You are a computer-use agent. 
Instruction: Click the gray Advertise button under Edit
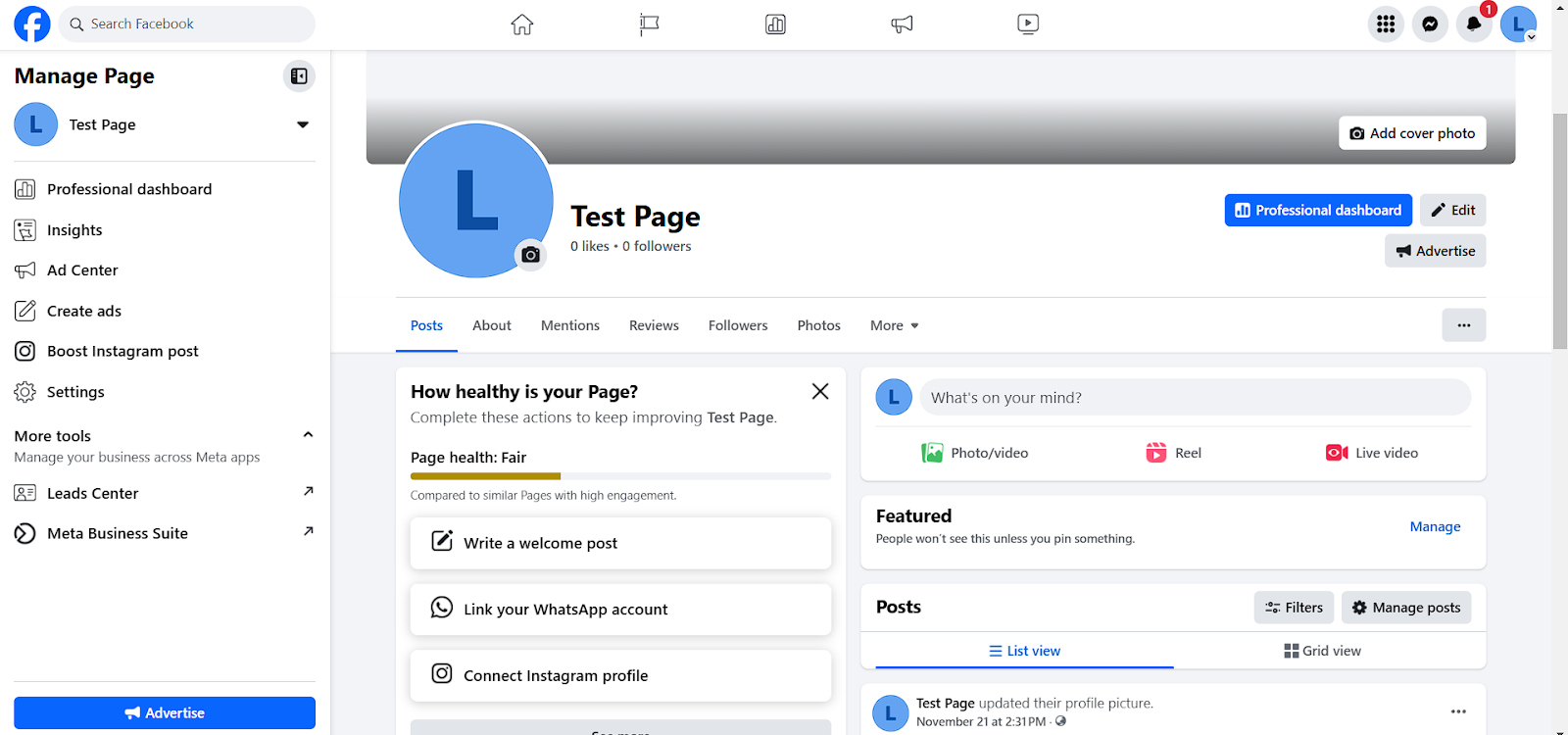click(x=1435, y=251)
